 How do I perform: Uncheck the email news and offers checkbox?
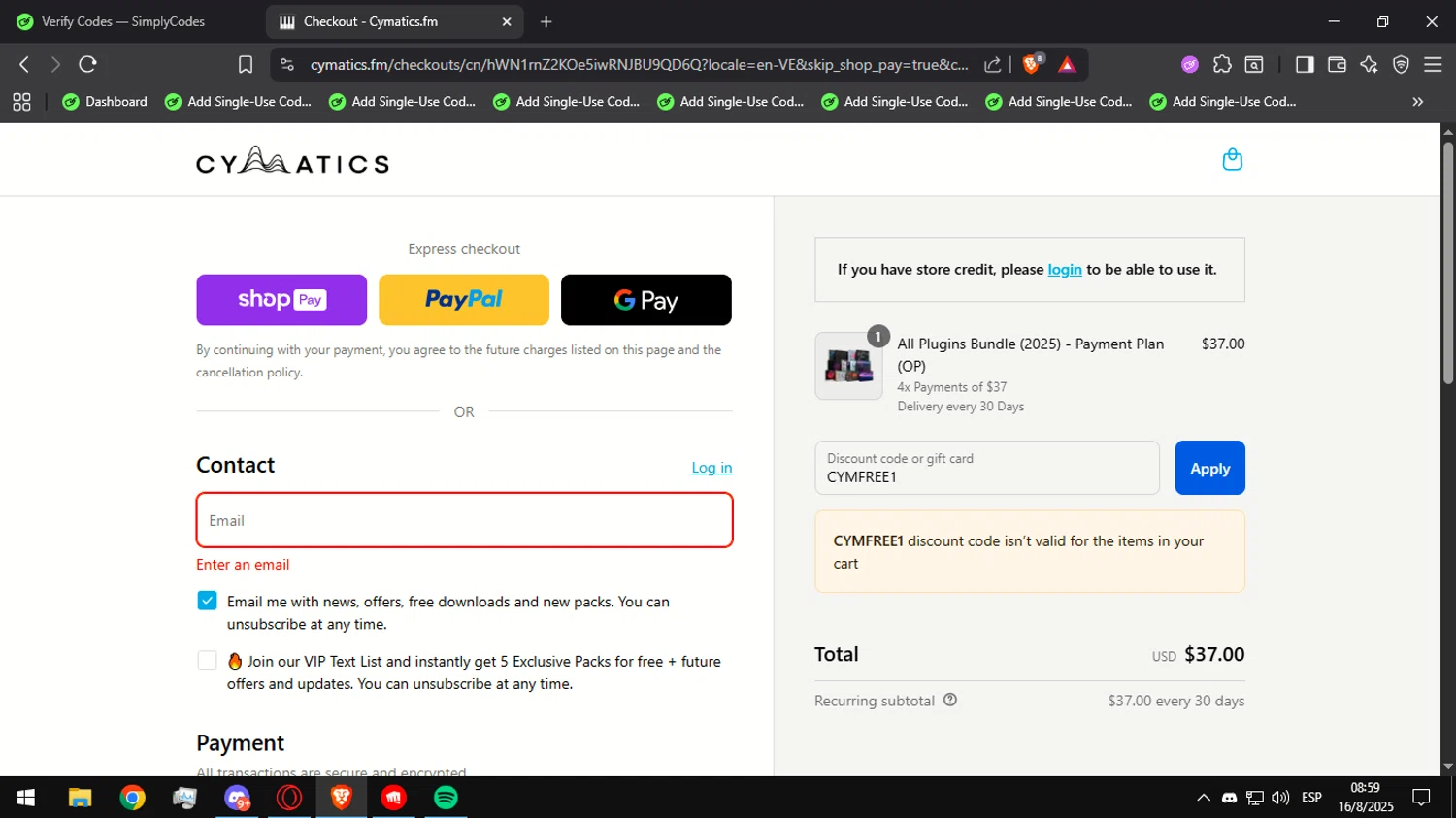pyautogui.click(x=207, y=601)
